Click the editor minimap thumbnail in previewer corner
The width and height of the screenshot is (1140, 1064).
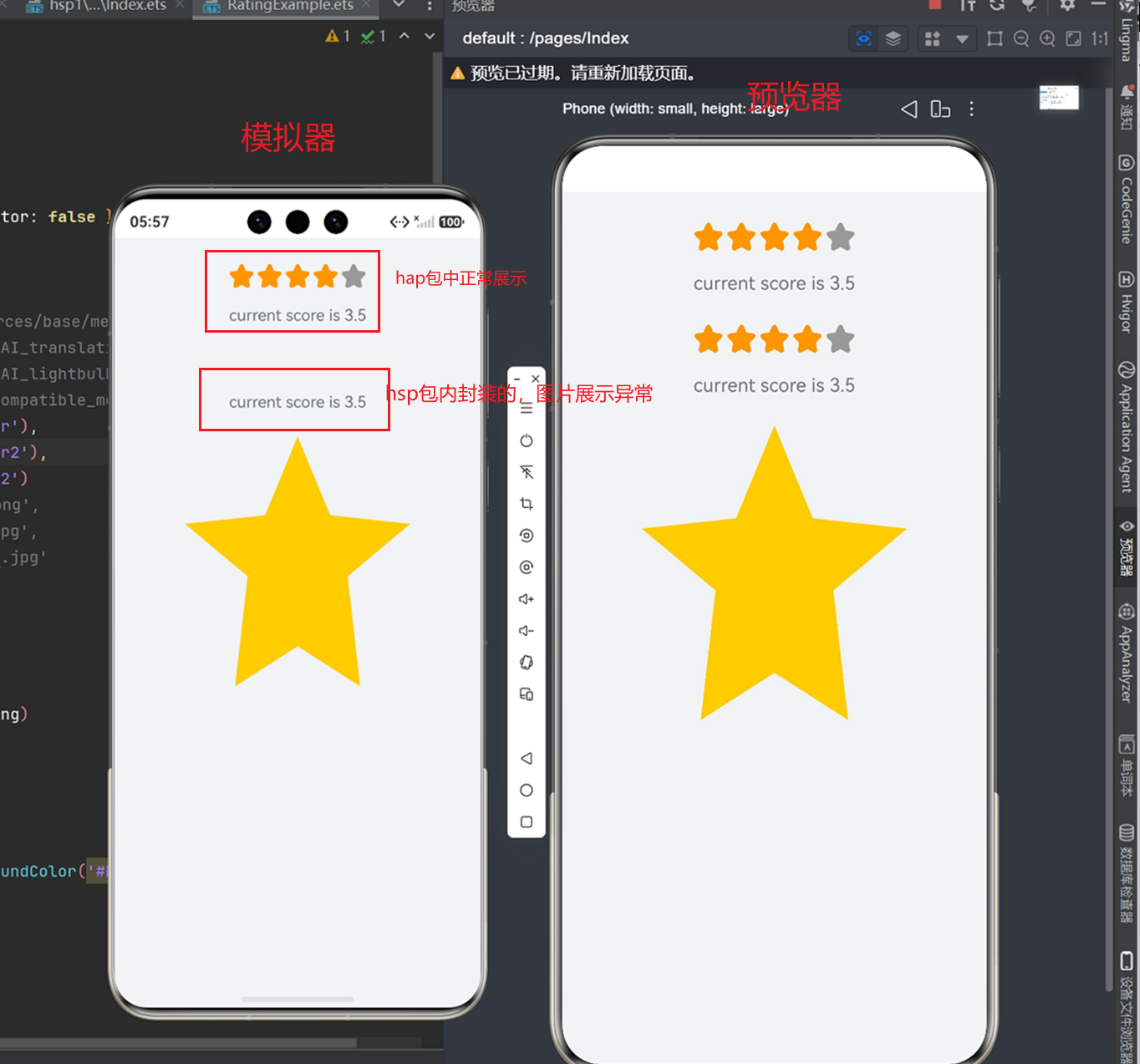point(1059,98)
